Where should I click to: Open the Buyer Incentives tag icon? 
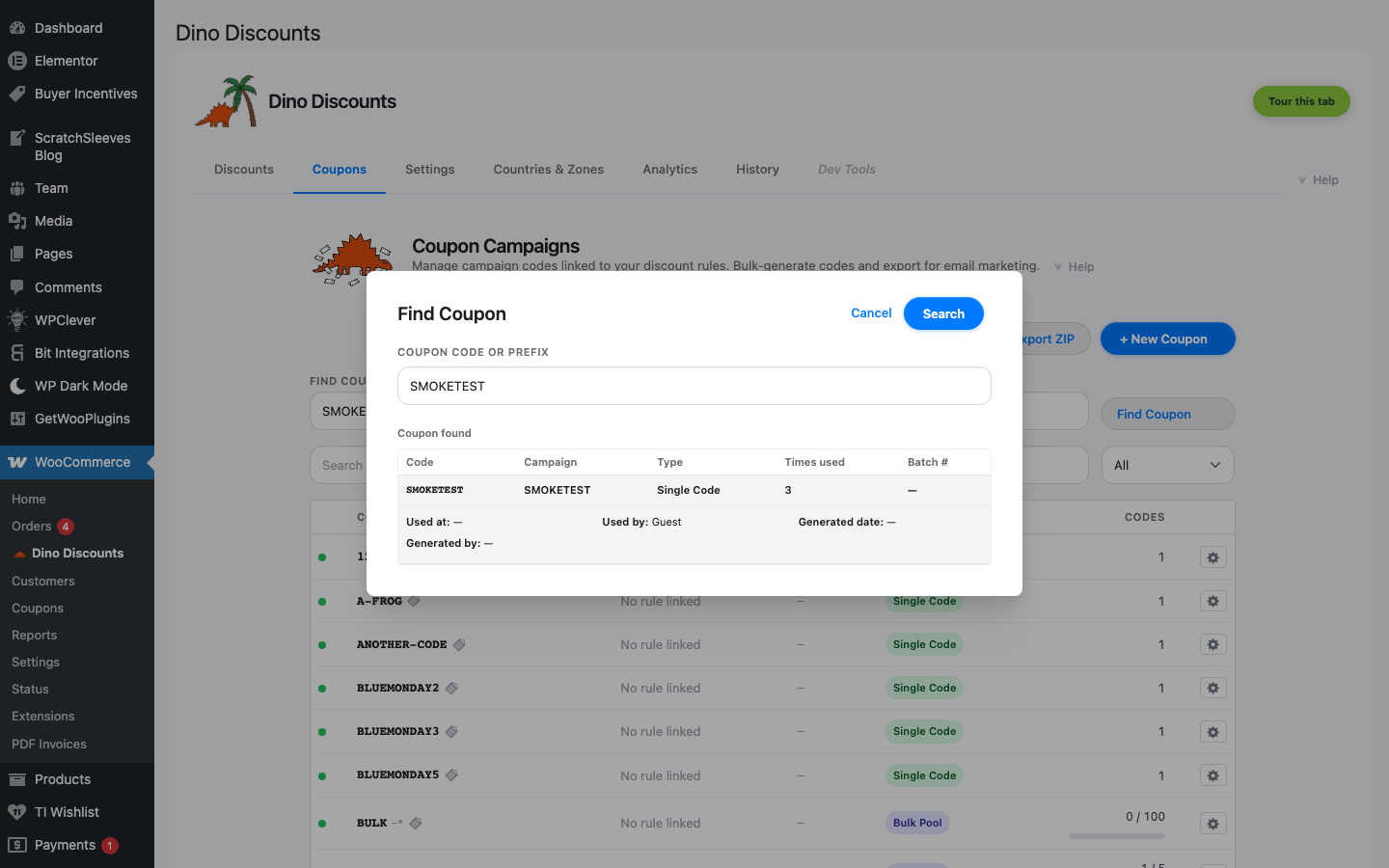17,94
